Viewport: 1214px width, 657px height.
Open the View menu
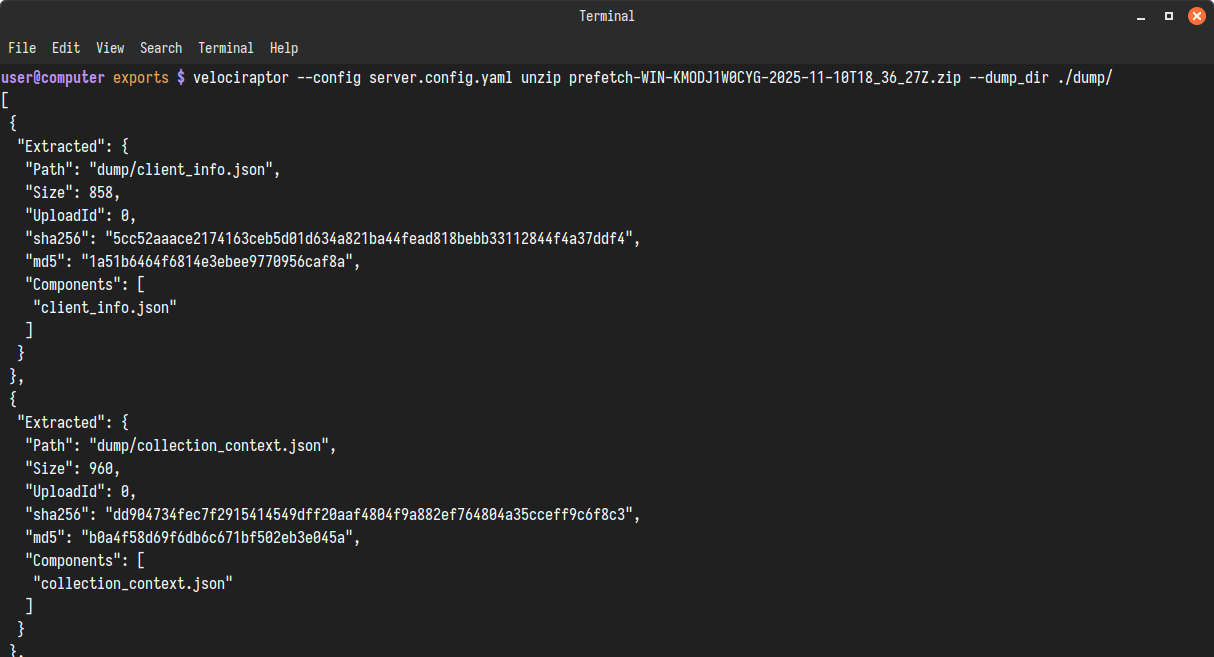110,48
